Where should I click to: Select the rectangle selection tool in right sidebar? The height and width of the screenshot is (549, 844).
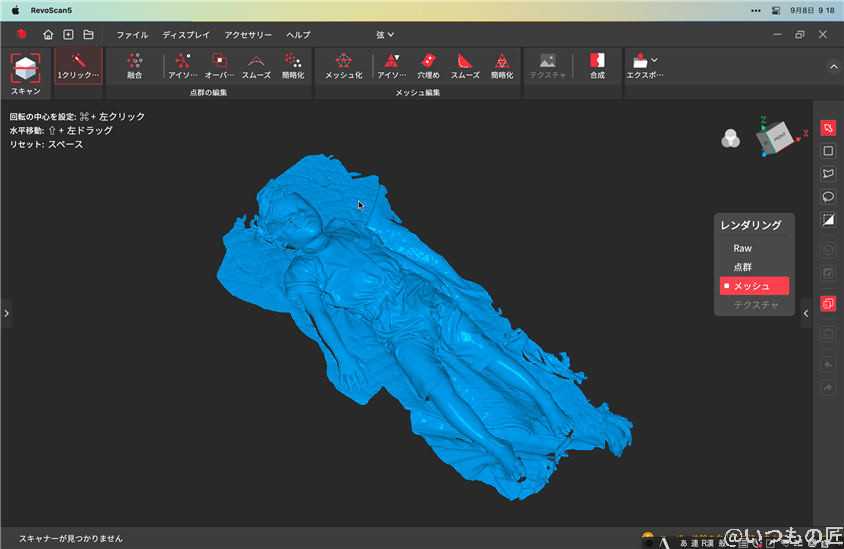(x=828, y=151)
